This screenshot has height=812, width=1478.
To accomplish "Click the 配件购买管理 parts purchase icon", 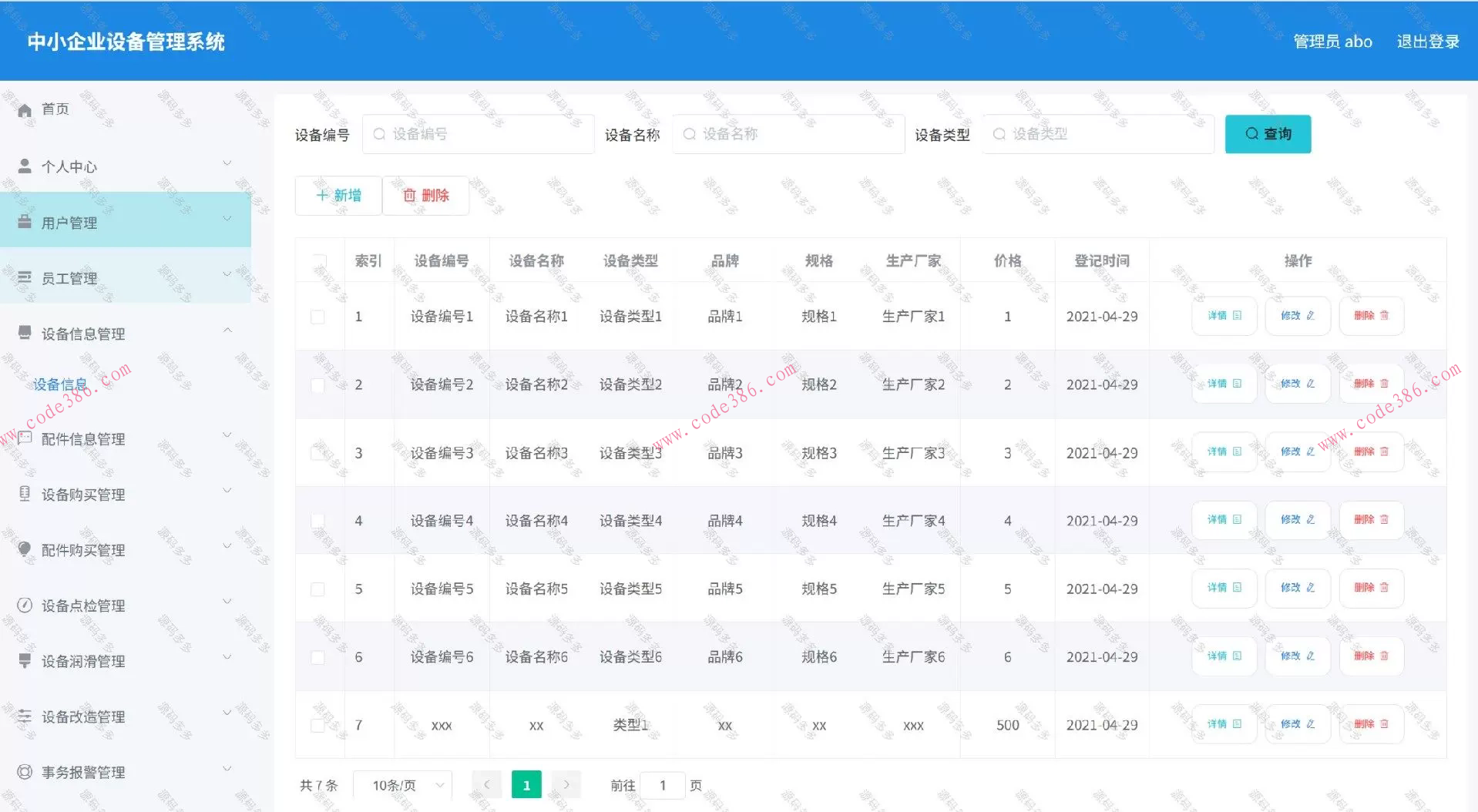I will point(24,549).
